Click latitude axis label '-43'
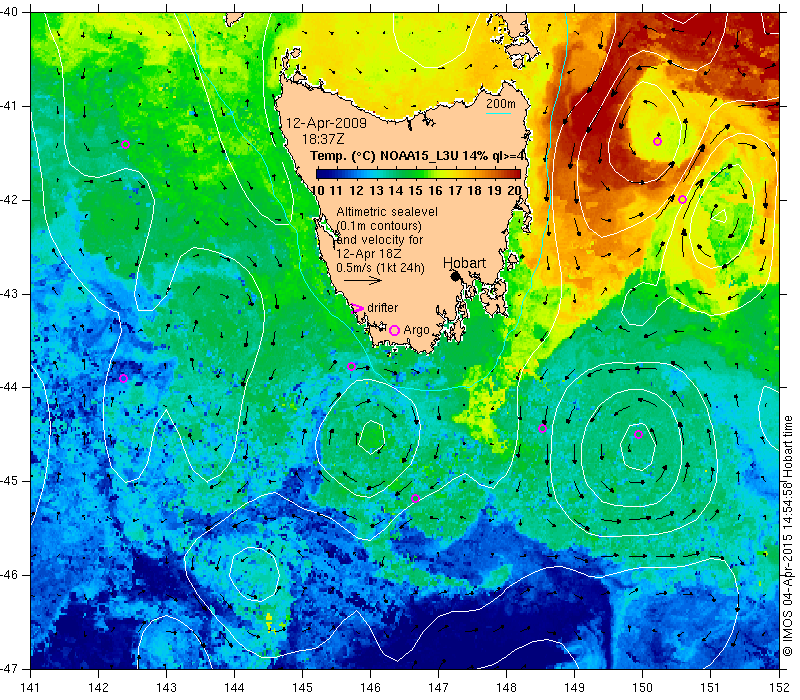The width and height of the screenshot is (800, 700). point(10,294)
